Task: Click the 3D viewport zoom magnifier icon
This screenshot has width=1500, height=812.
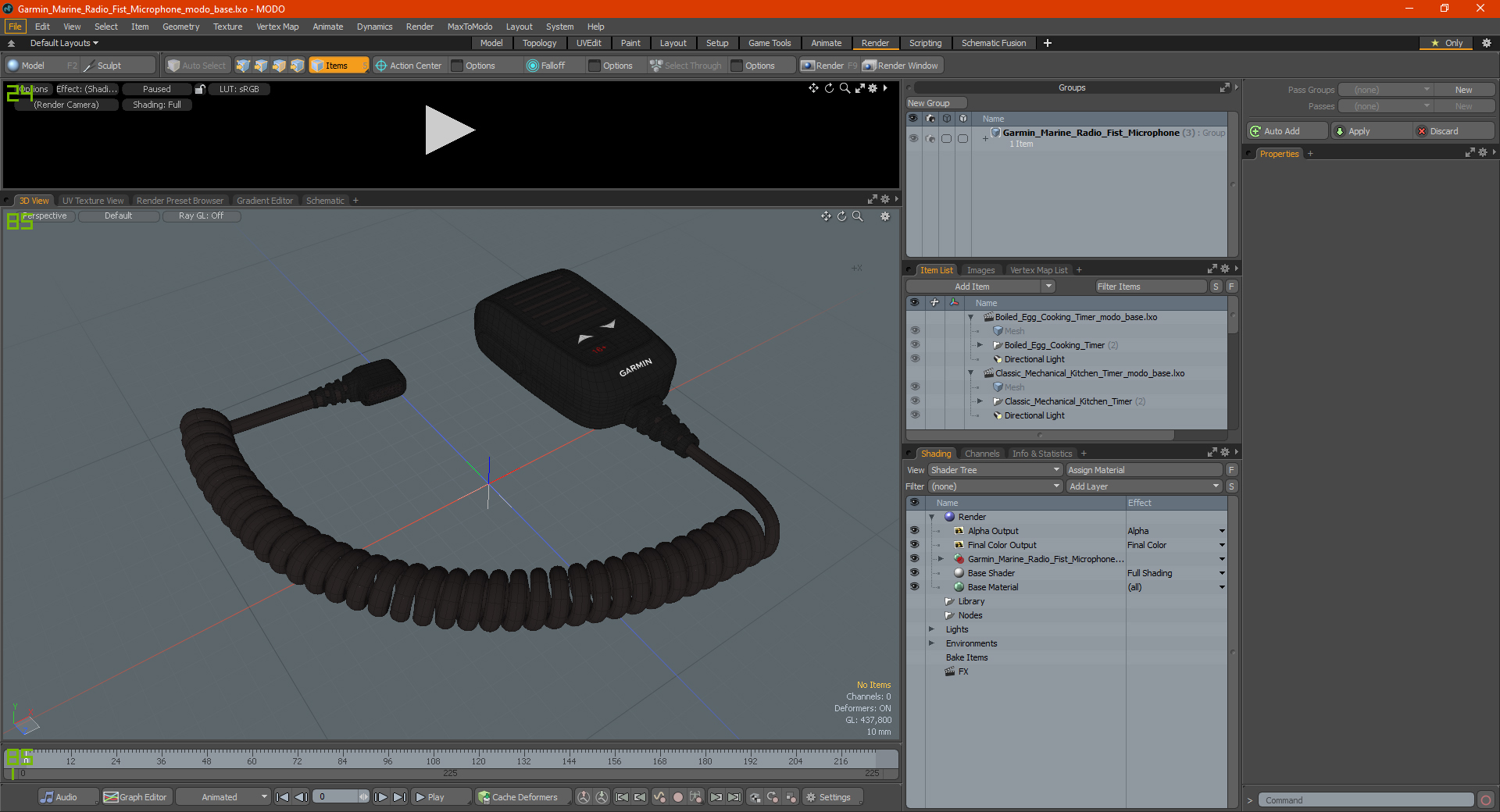Action: 858,216
